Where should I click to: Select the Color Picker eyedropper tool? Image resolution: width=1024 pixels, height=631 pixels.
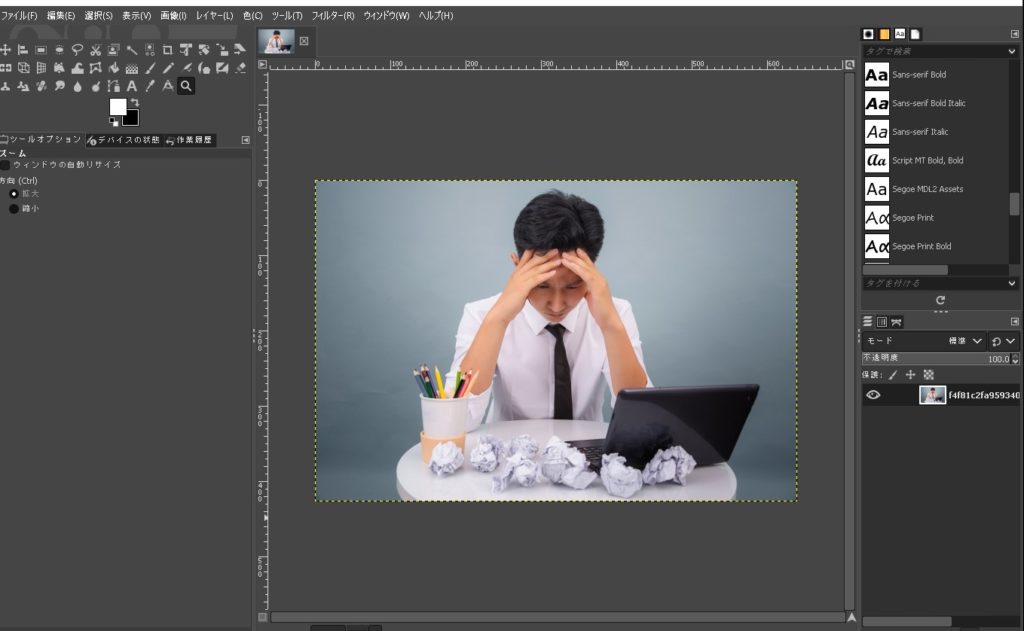pos(149,86)
